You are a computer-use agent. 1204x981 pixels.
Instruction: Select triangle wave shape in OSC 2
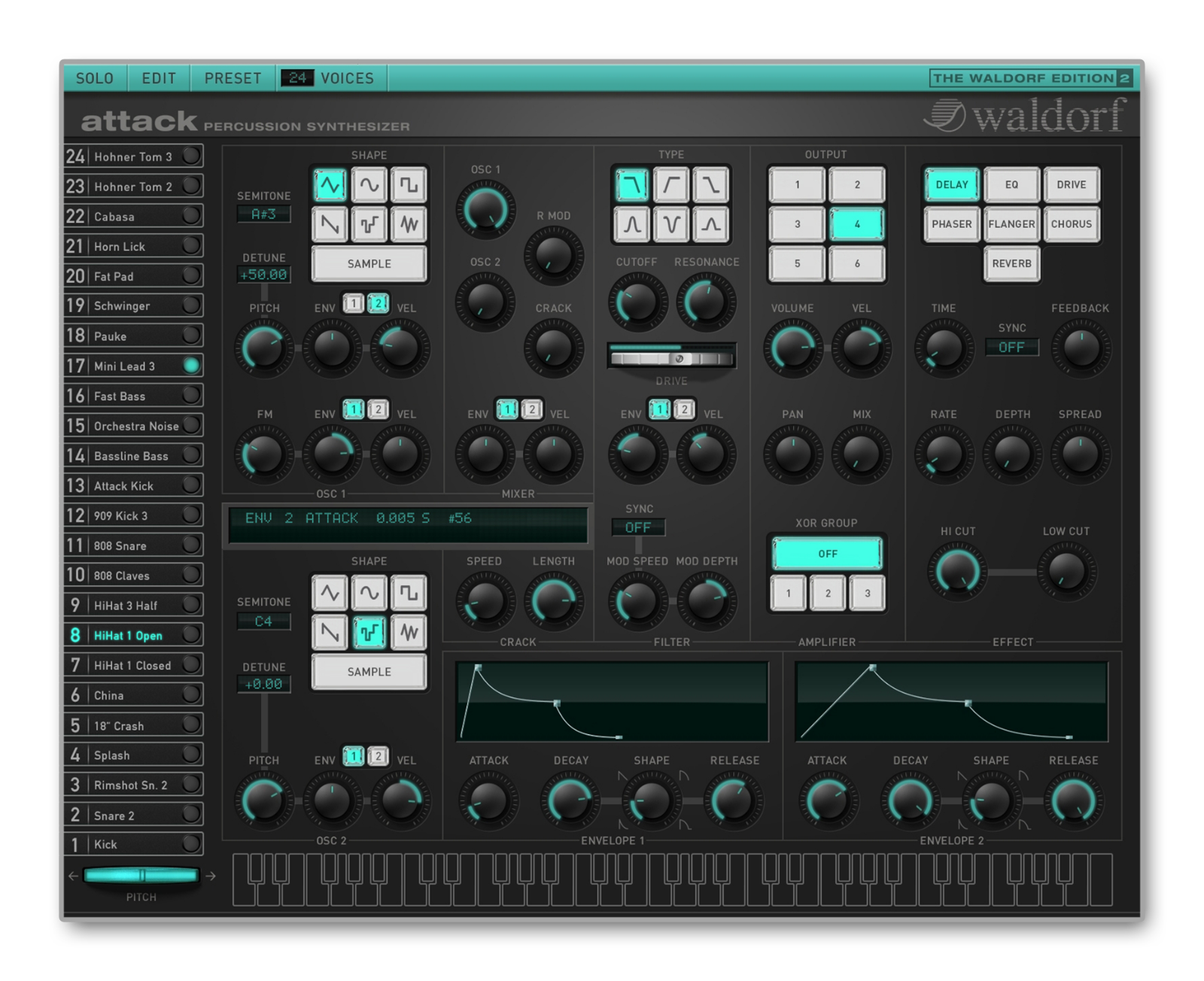(x=330, y=593)
